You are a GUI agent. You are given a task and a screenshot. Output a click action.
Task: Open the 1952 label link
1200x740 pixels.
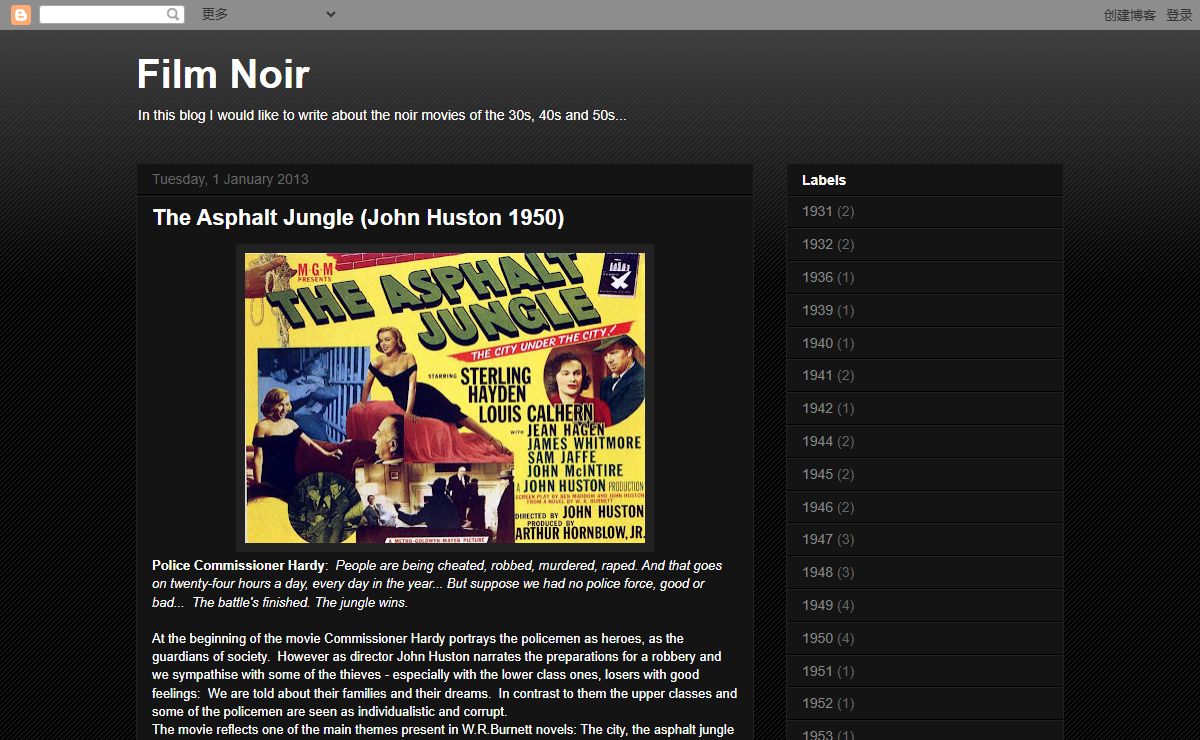[817, 703]
